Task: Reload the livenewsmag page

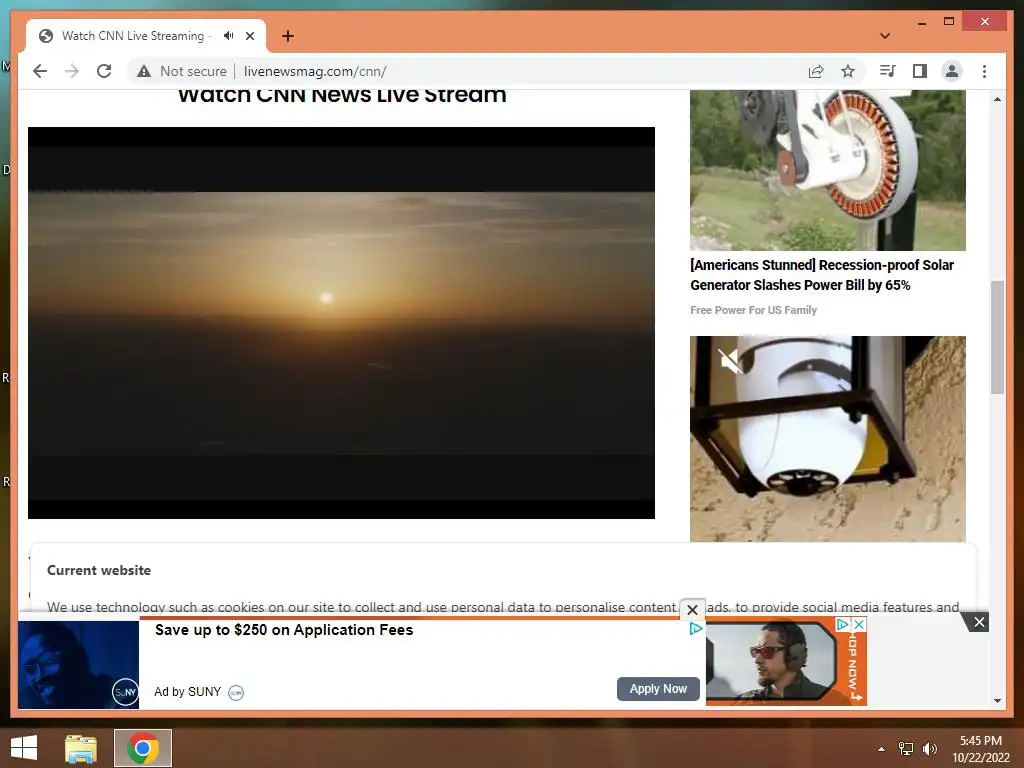Action: (104, 71)
